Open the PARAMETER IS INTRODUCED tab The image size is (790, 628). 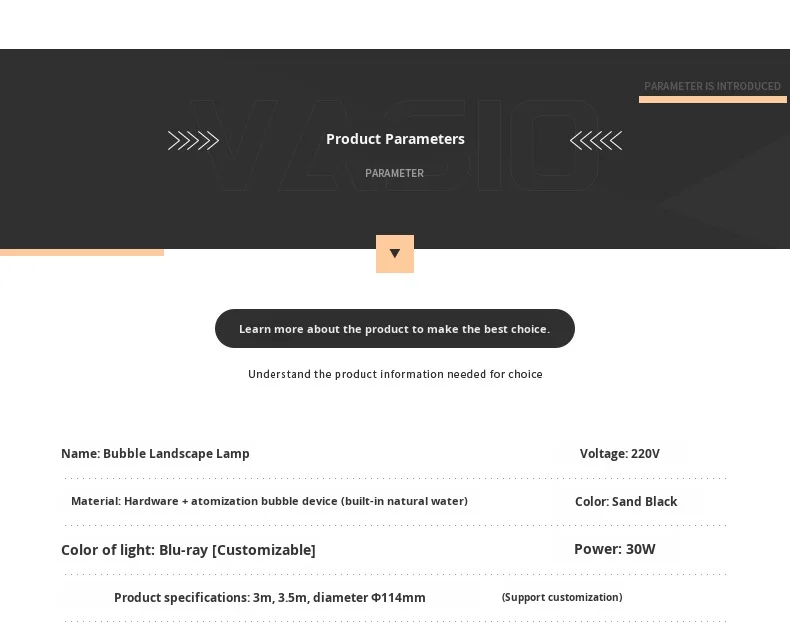(x=712, y=86)
